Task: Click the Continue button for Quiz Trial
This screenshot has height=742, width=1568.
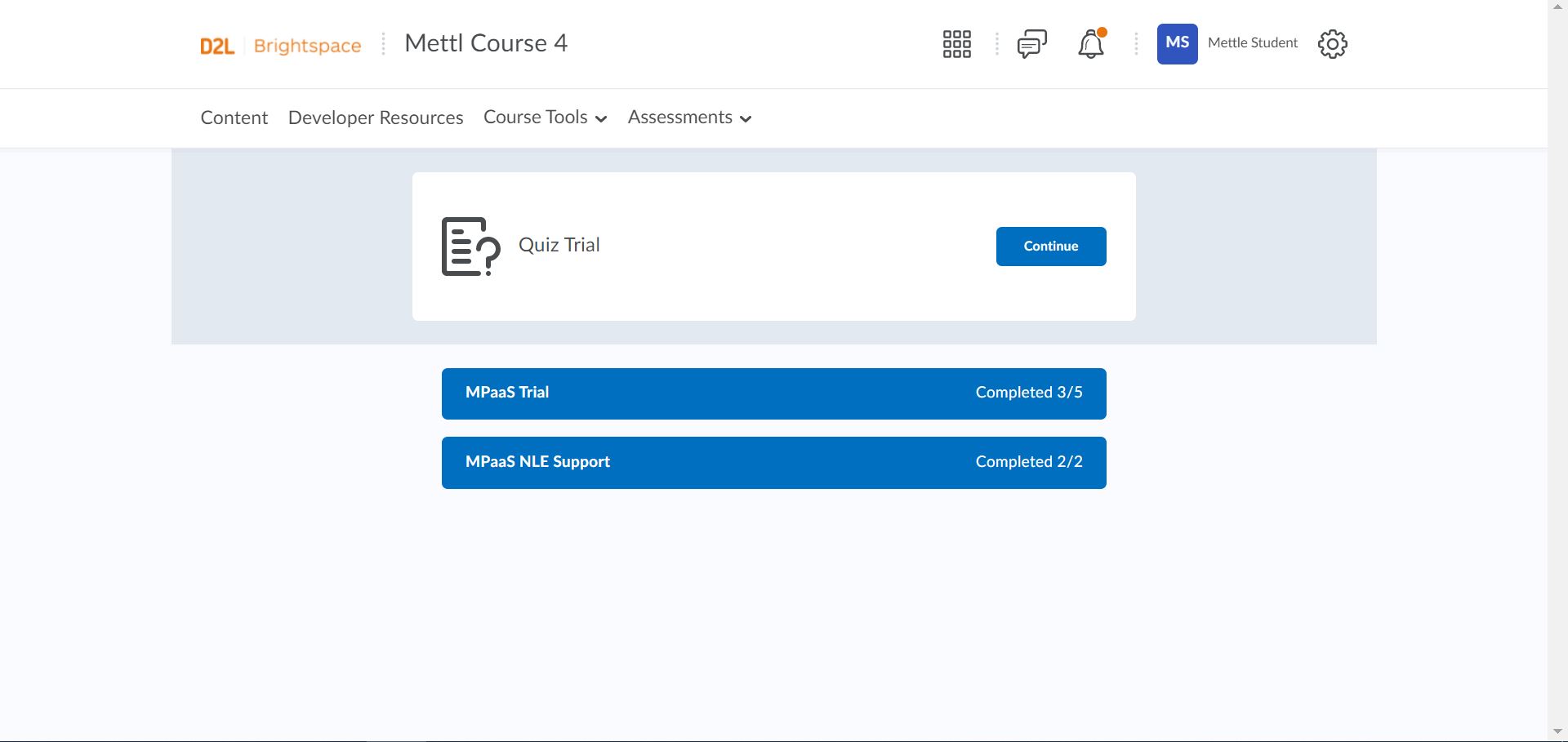Action: 1051,247
